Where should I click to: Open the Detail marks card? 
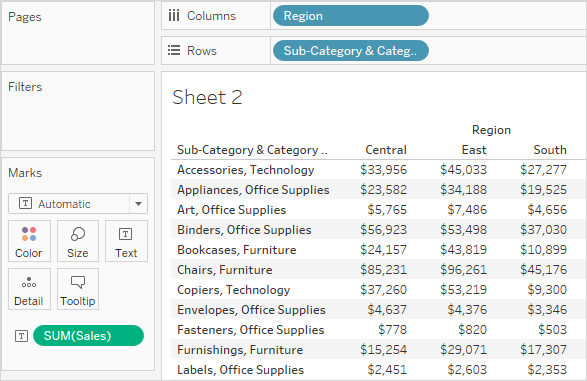pyautogui.click(x=29, y=289)
